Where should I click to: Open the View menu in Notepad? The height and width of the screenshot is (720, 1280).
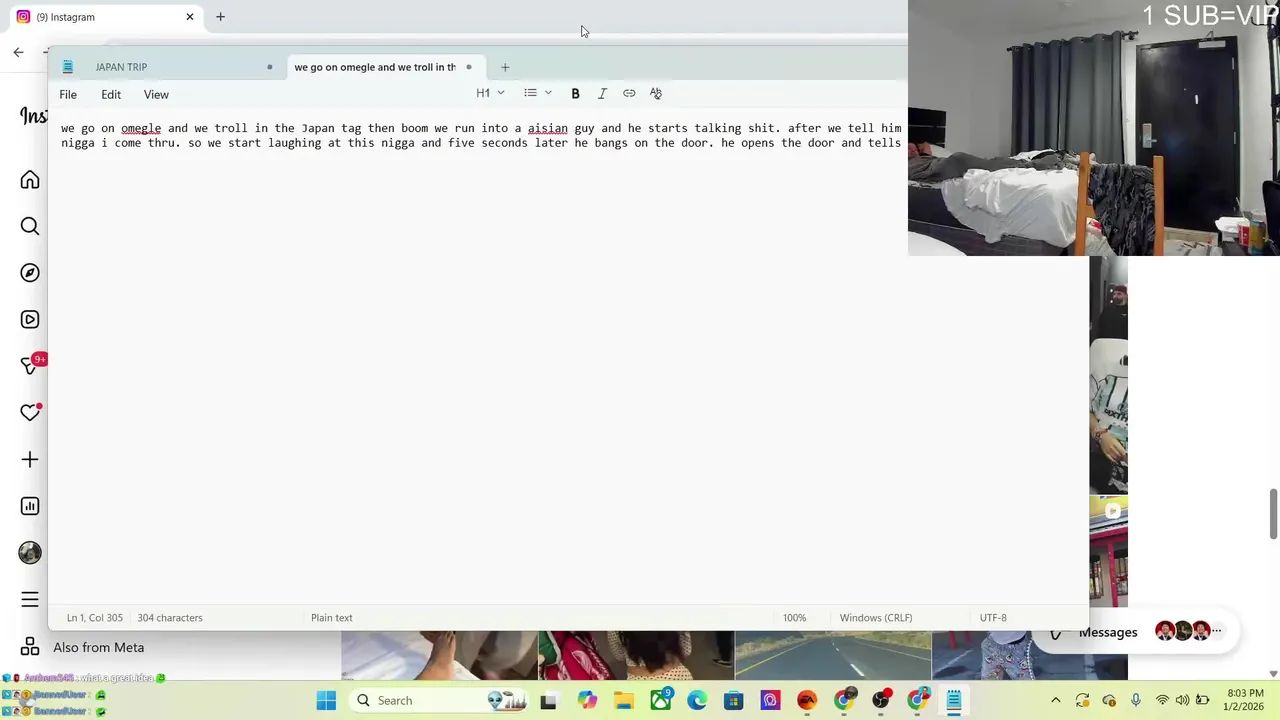click(156, 94)
